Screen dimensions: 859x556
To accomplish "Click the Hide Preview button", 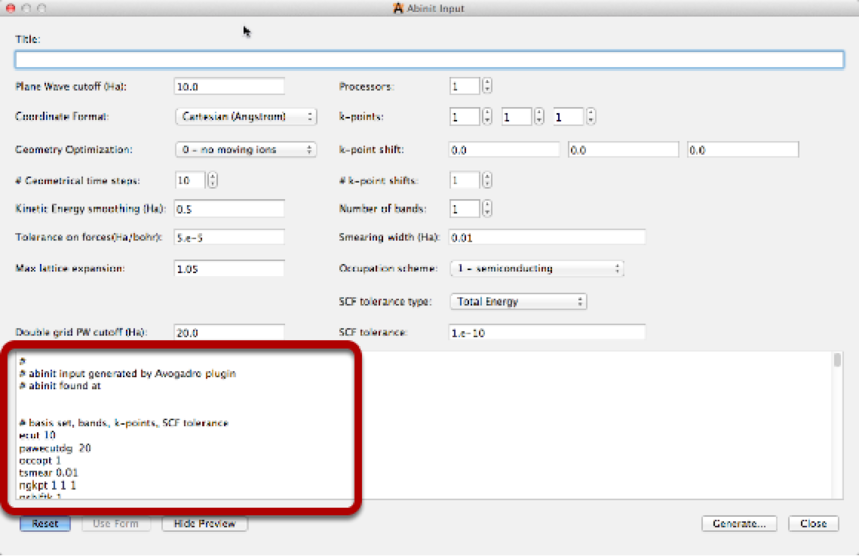I will pyautogui.click(x=204, y=523).
